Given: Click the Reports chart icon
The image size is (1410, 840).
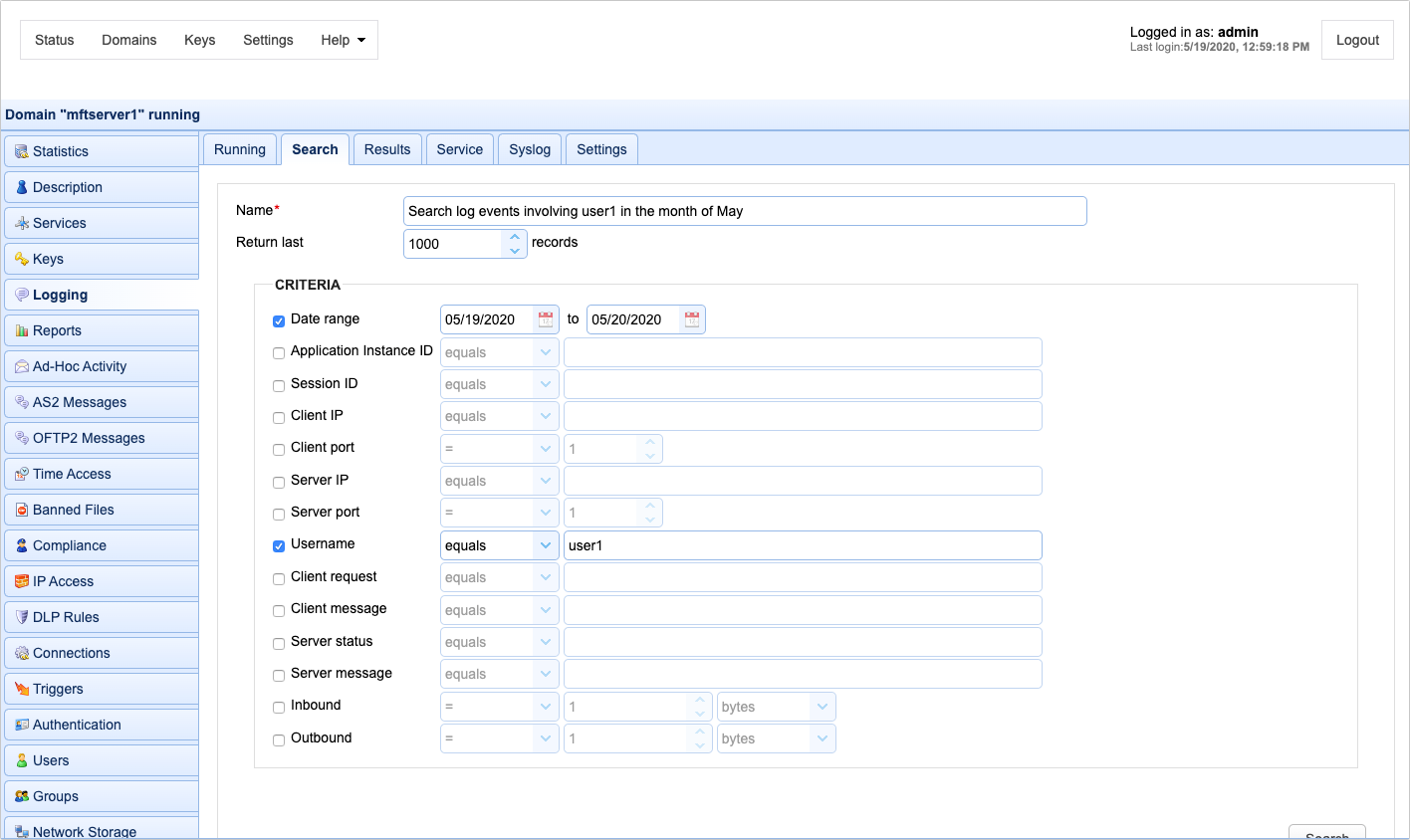Looking at the screenshot, I should (22, 330).
